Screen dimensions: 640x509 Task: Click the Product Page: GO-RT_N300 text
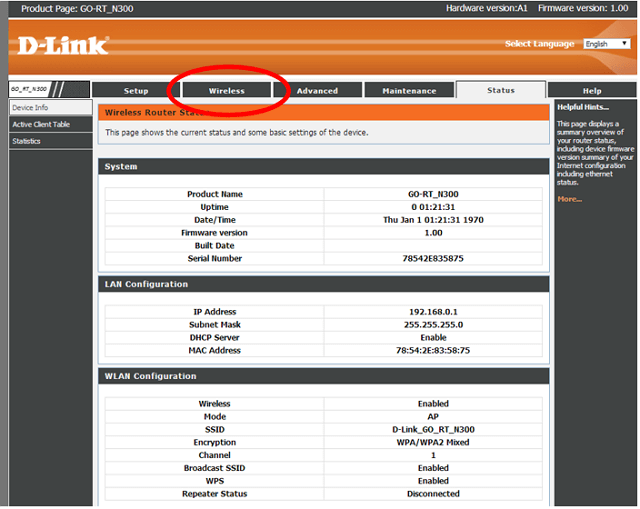pos(77,9)
